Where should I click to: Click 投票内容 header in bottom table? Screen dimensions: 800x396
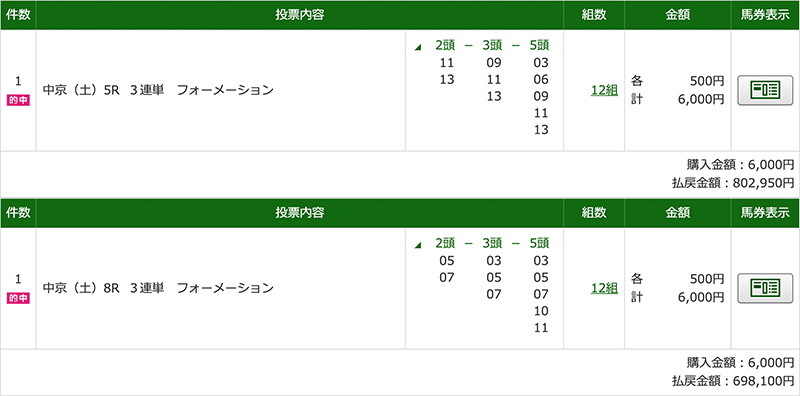pyautogui.click(x=300, y=213)
